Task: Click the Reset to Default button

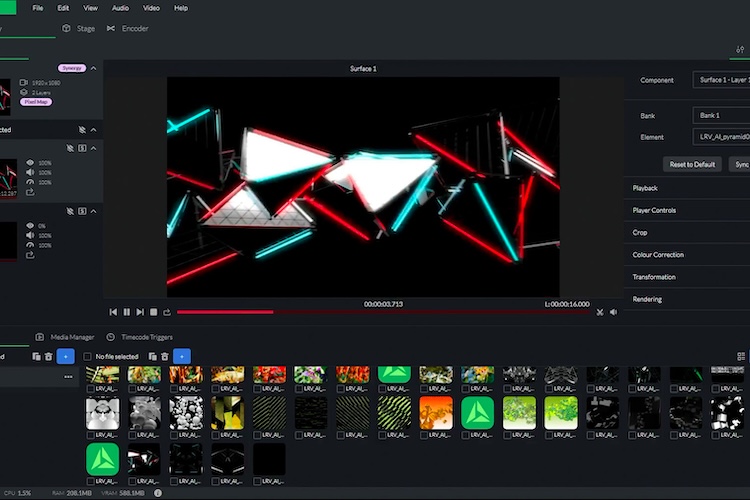Action: click(692, 164)
